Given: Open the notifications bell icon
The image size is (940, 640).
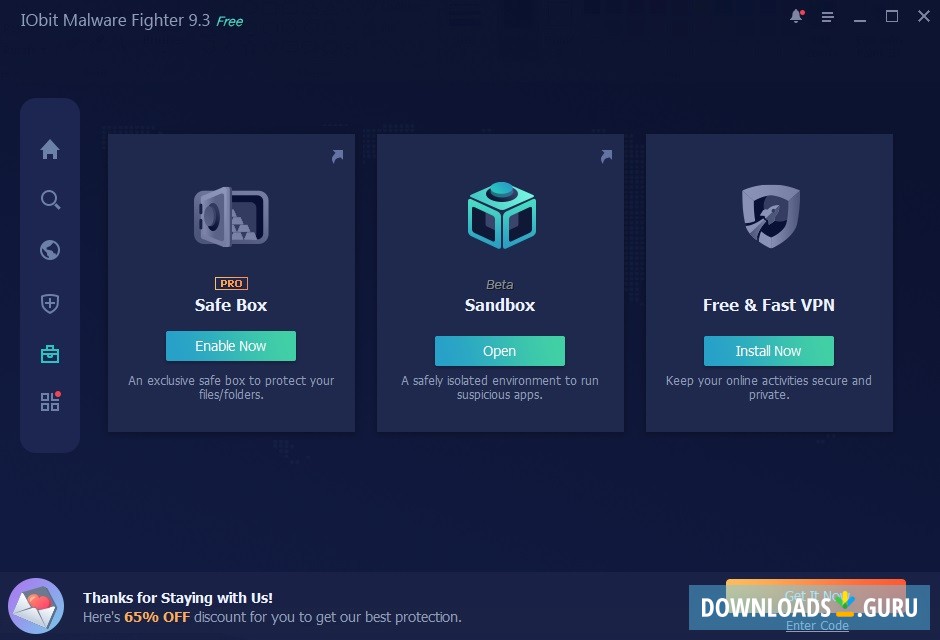Looking at the screenshot, I should [x=796, y=16].
